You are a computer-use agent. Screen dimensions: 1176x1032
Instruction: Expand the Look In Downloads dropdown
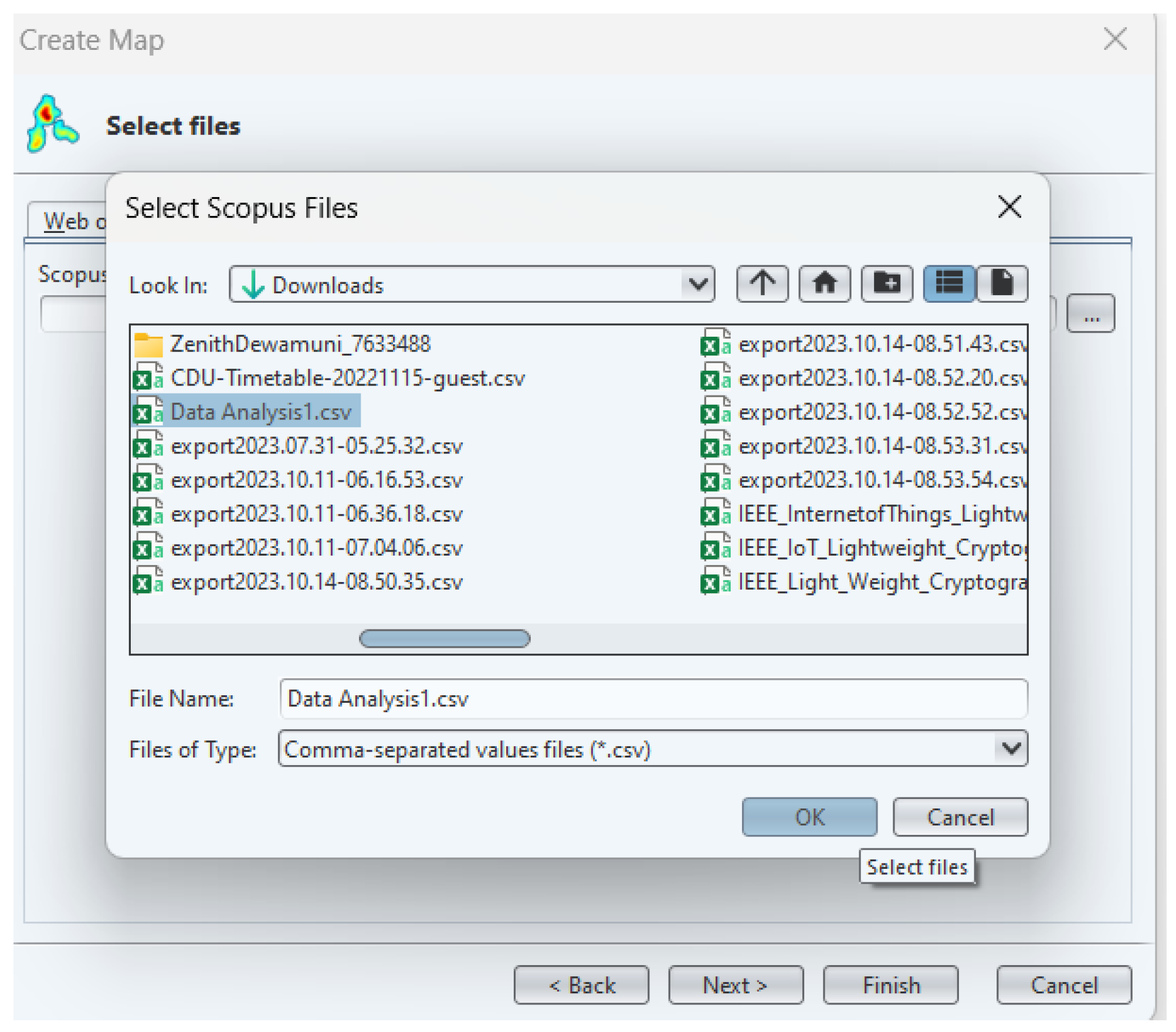pyautogui.click(x=697, y=285)
